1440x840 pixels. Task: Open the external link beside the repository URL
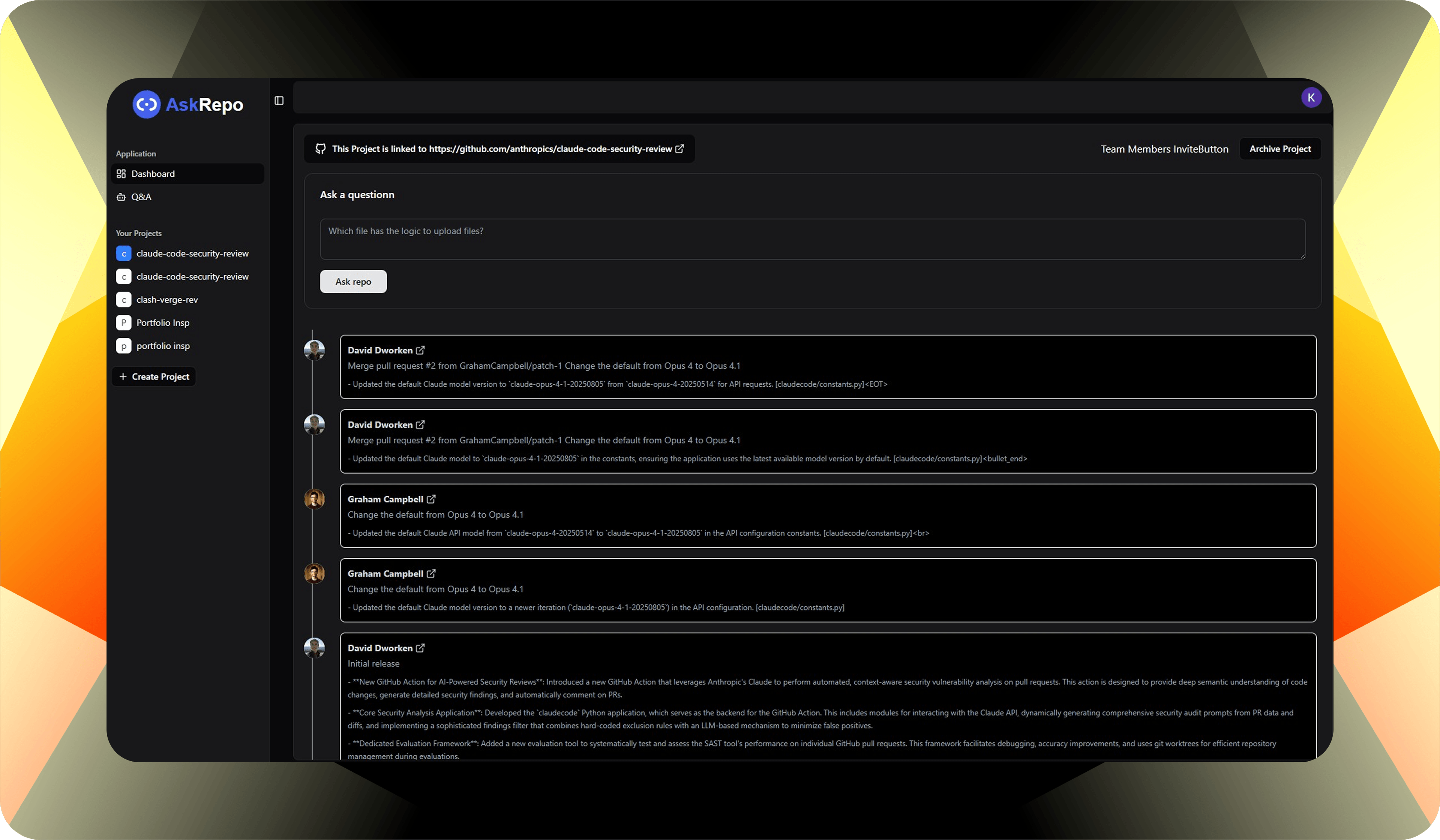coord(679,148)
